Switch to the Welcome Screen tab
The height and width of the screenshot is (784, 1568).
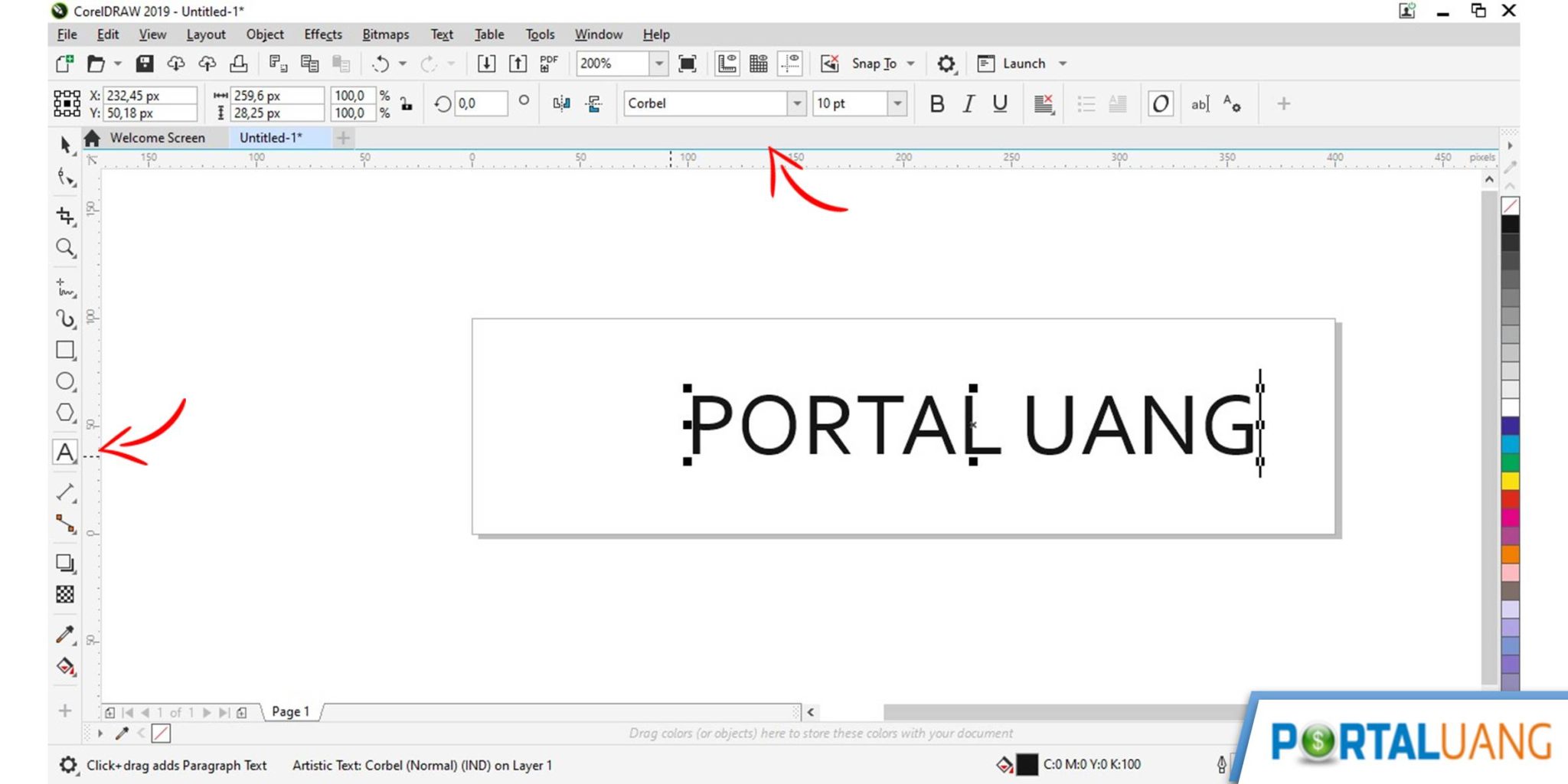(157, 138)
